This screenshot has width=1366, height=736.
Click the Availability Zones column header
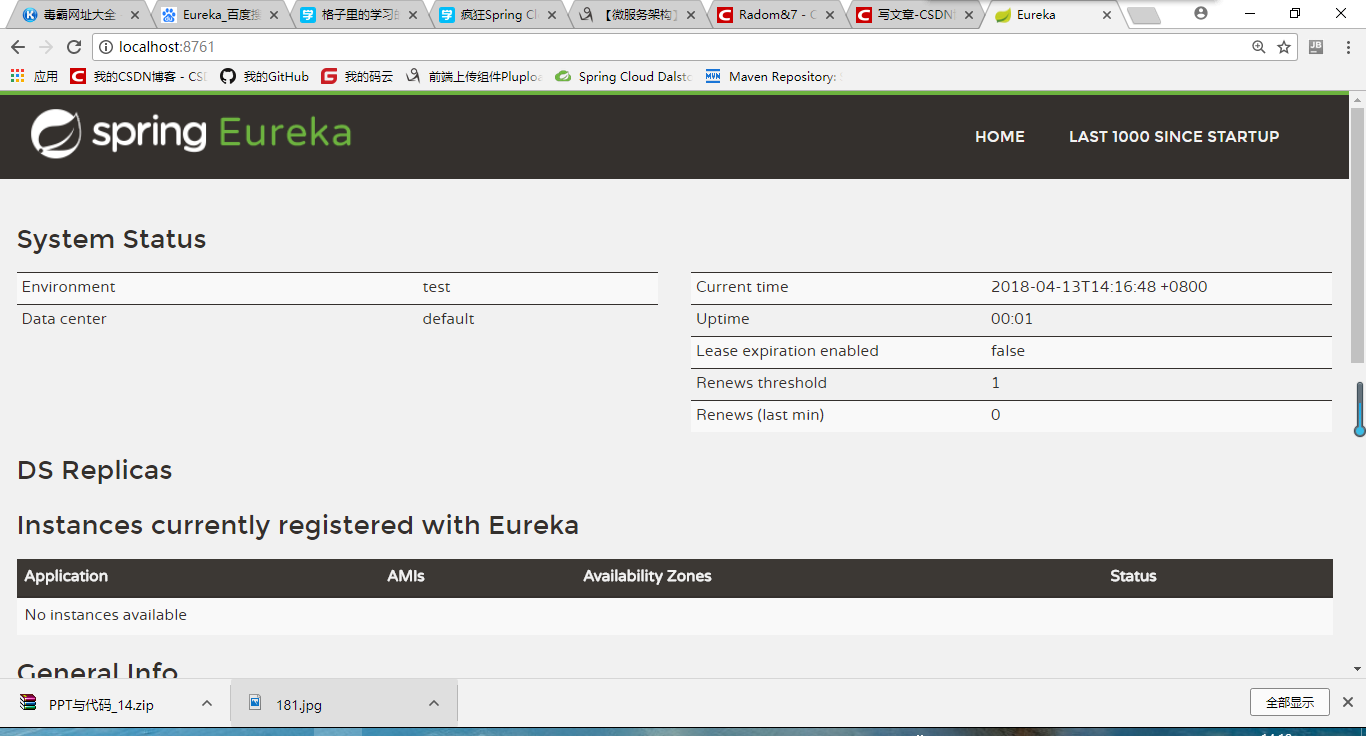647,576
